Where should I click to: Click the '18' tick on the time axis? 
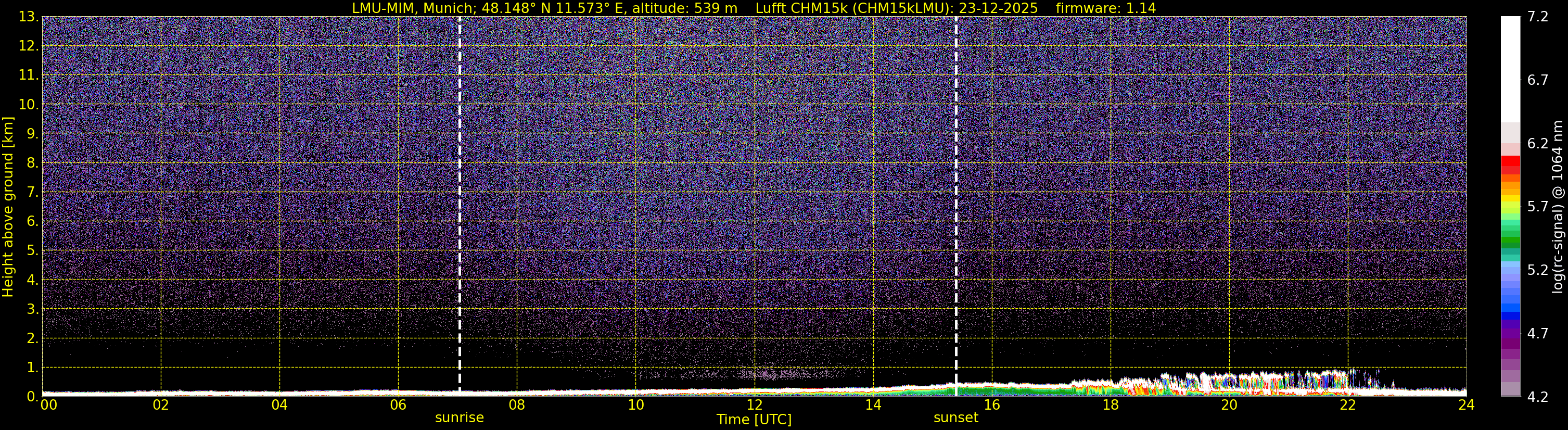(1110, 406)
